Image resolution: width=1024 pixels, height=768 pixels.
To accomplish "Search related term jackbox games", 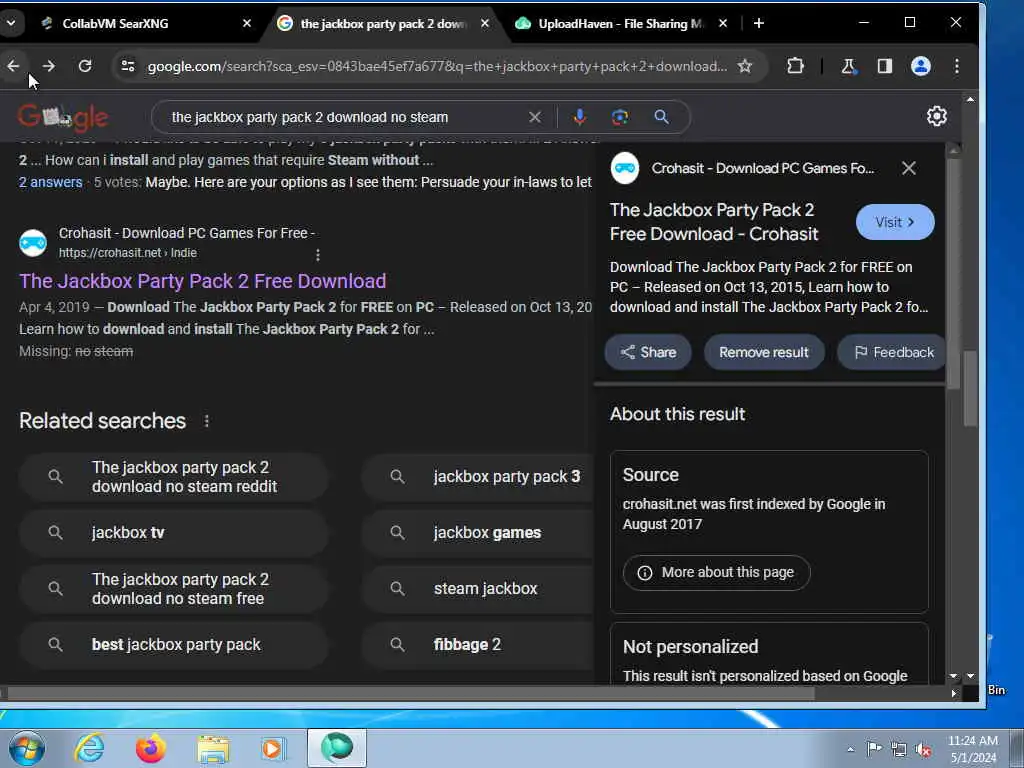I will click(x=477, y=533).
